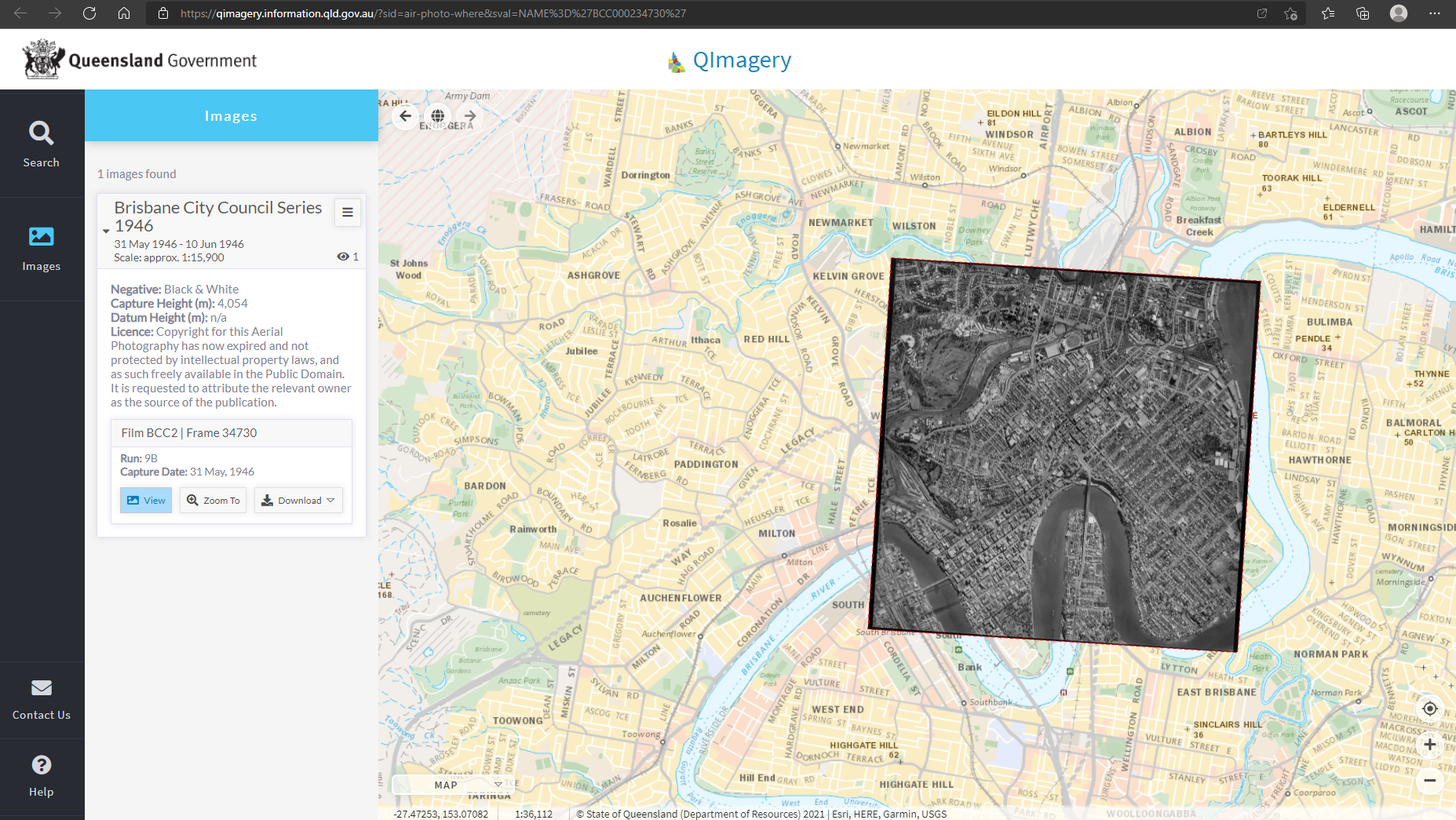This screenshot has width=1456, height=820.
Task: Go to next map extent arrow
Action: point(470,116)
